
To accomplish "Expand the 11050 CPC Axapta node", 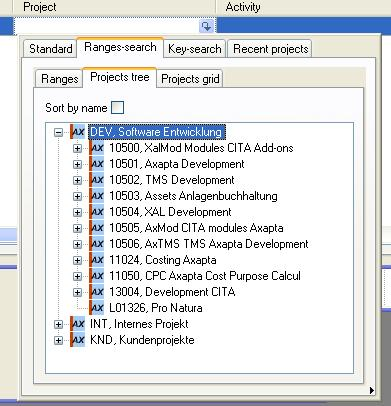I will (x=77, y=276).
